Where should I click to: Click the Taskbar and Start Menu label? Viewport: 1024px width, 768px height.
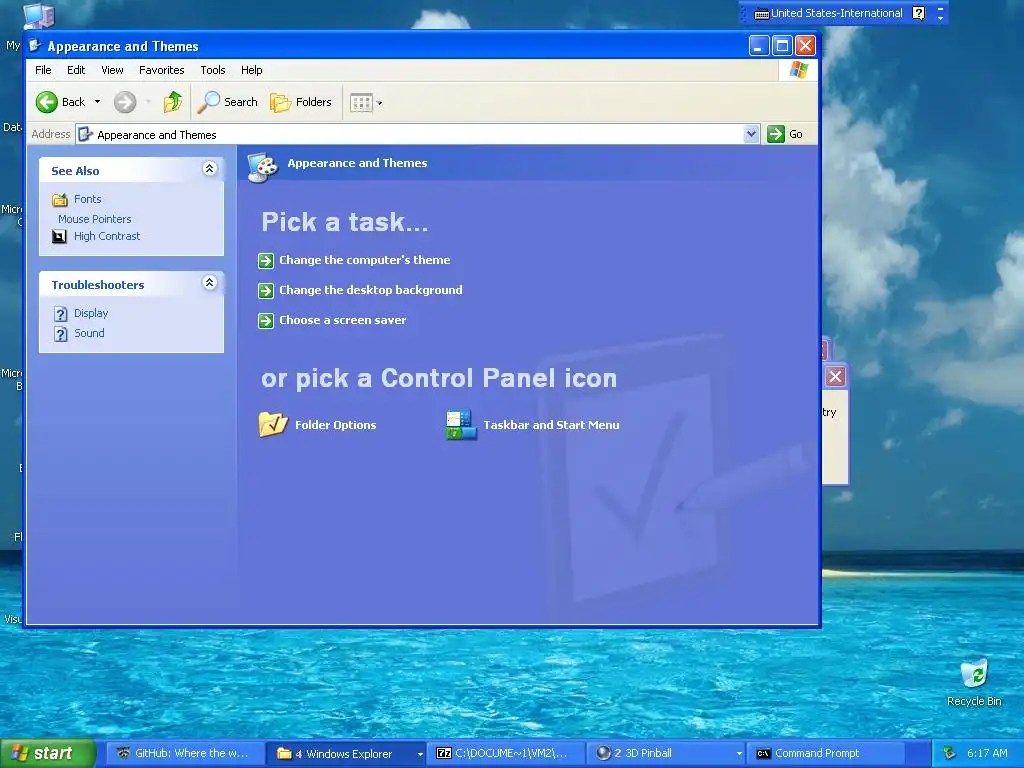tap(551, 425)
